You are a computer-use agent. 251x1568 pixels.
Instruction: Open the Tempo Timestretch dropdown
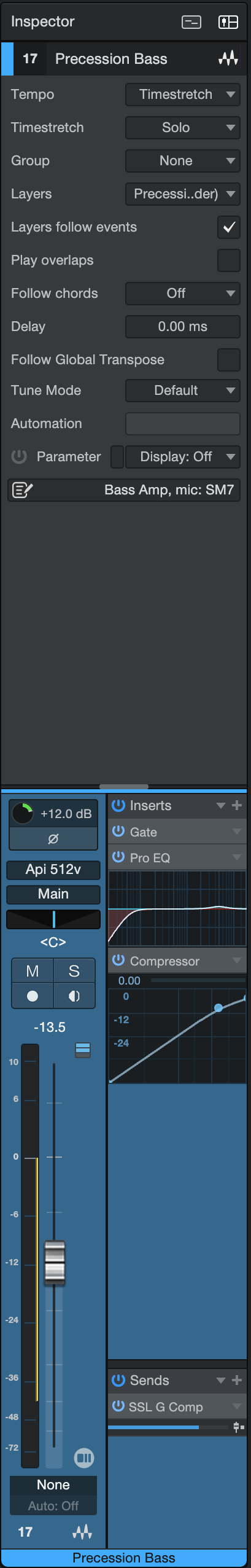click(183, 95)
